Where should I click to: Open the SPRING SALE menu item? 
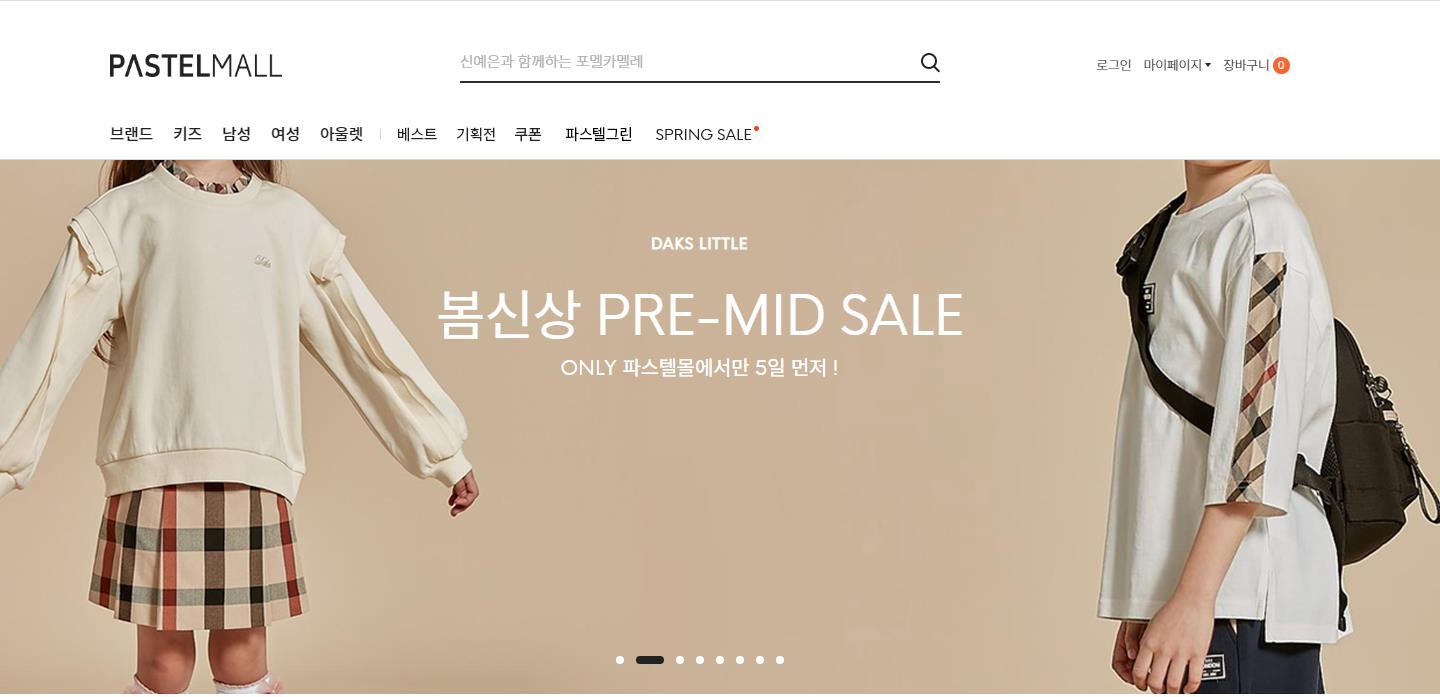point(704,134)
